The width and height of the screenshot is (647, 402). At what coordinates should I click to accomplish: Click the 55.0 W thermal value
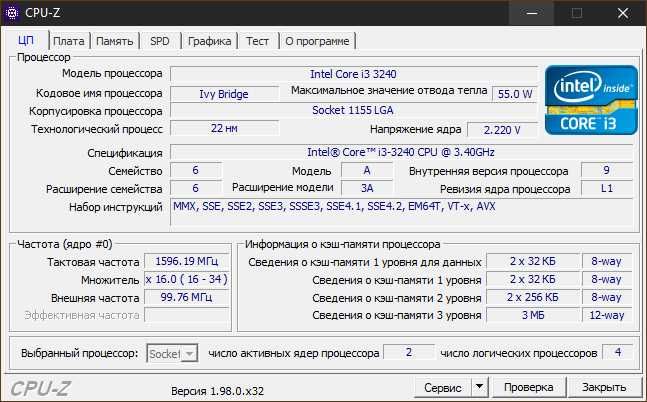point(515,94)
